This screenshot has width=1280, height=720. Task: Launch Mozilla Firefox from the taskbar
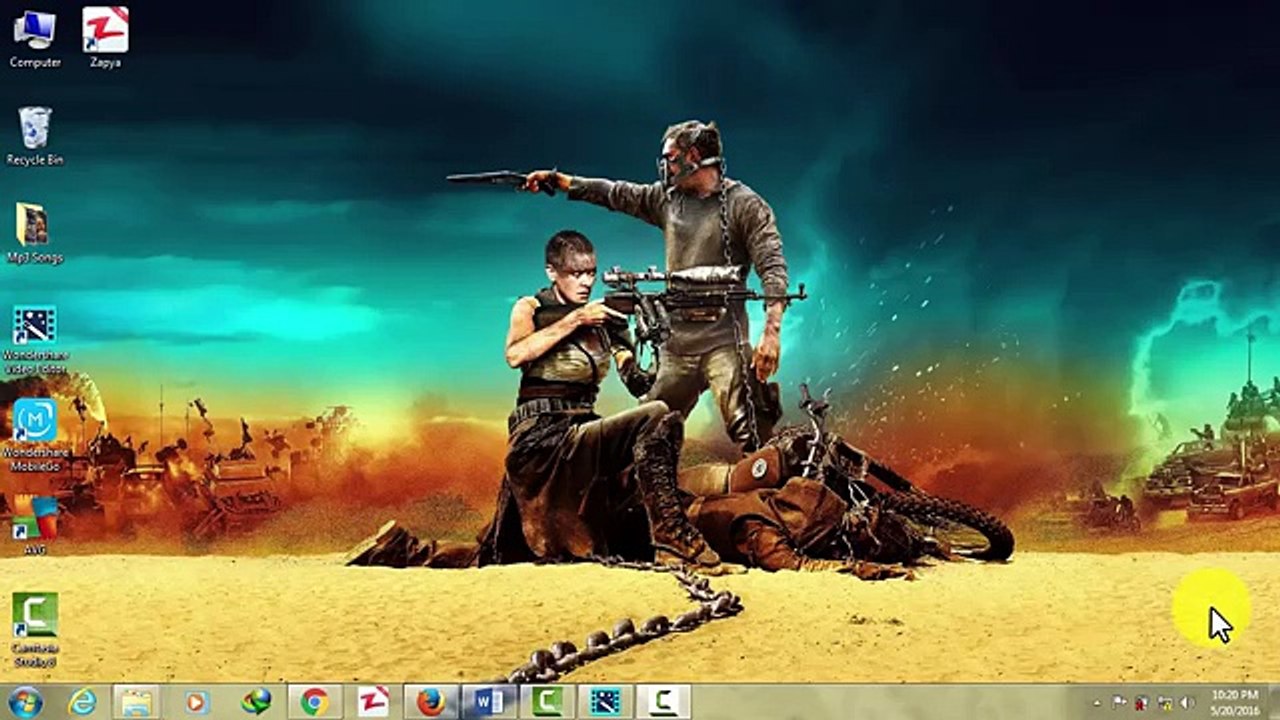click(x=431, y=702)
